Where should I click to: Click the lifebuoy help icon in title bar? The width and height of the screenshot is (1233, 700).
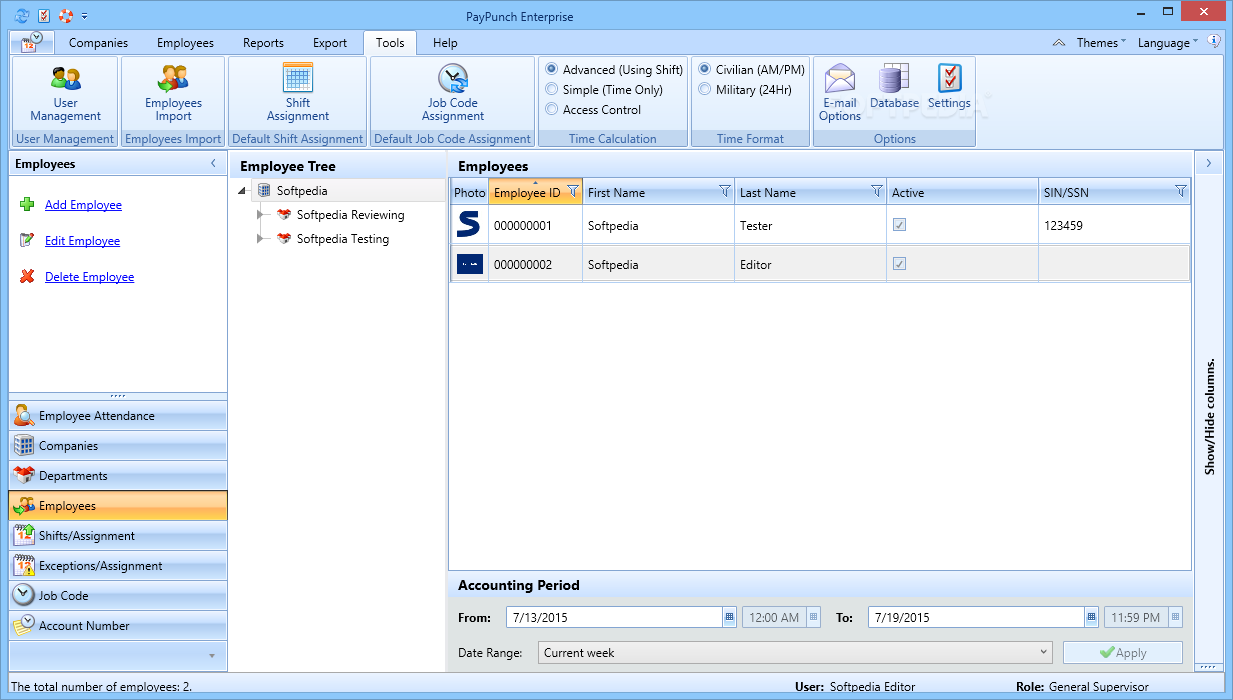[66, 15]
